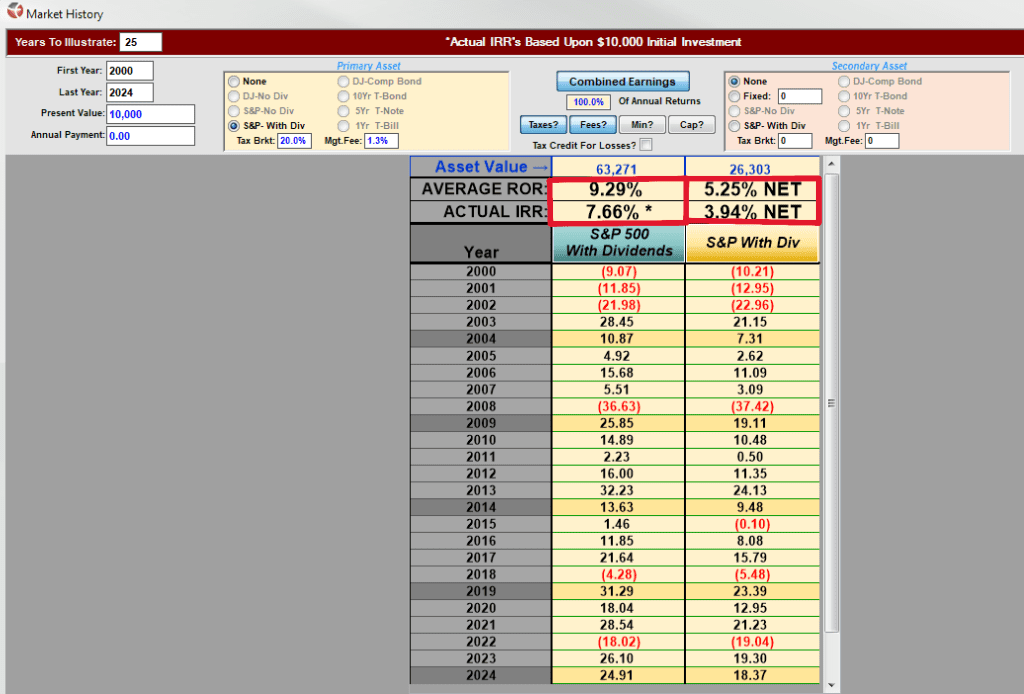Edit the Secondary Asset Tax Brkt field
Screen dimensions: 1024x694
(795, 140)
